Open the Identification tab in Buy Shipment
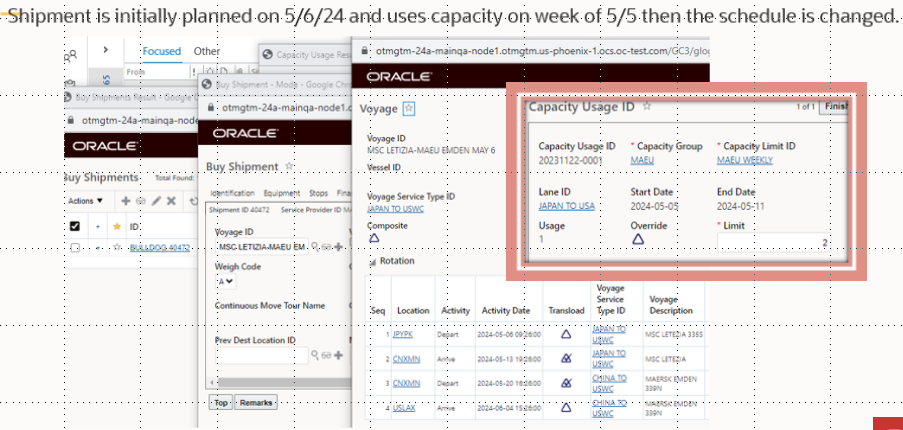903x430 pixels. [232, 193]
